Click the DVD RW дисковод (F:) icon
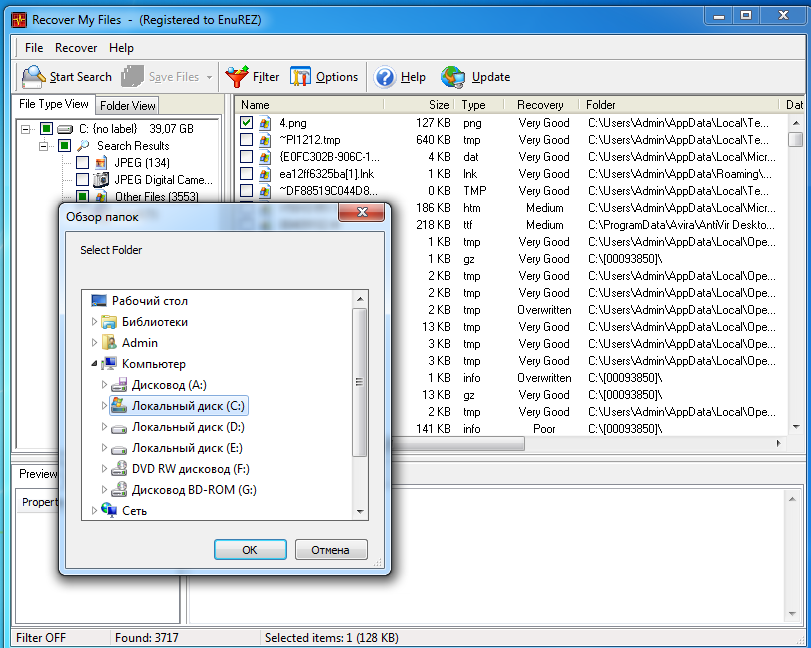The image size is (811, 648). 119,468
